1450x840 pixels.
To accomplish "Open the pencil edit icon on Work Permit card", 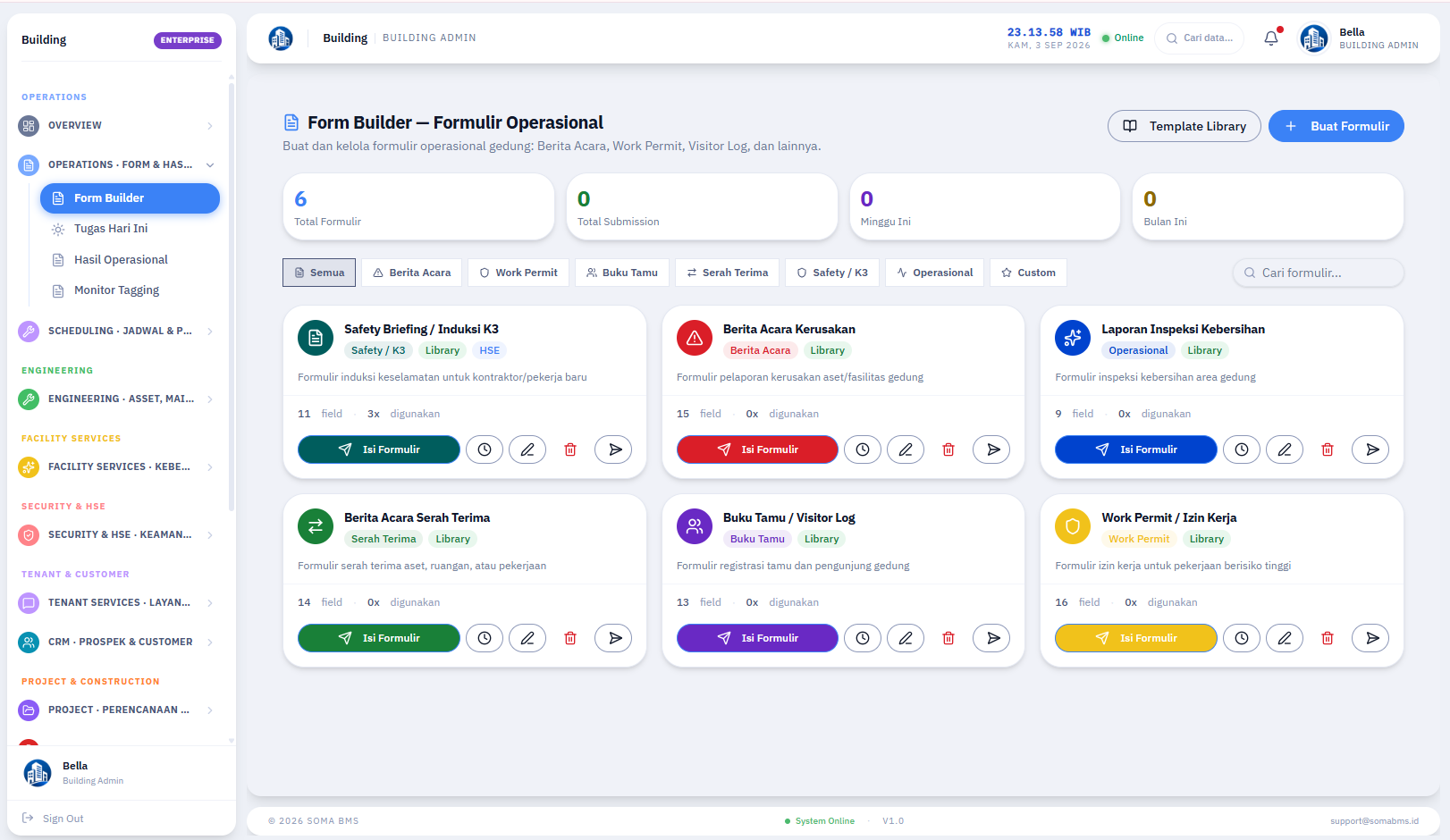I will [1285, 638].
